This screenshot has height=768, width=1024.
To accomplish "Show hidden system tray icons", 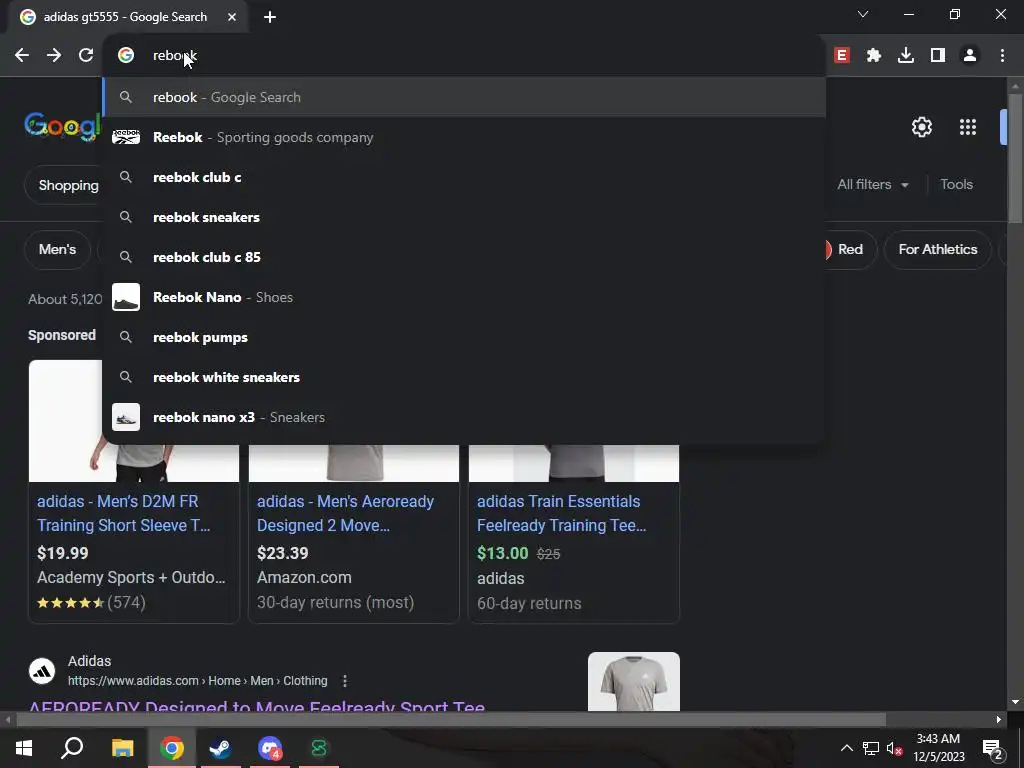I will [x=846, y=748].
